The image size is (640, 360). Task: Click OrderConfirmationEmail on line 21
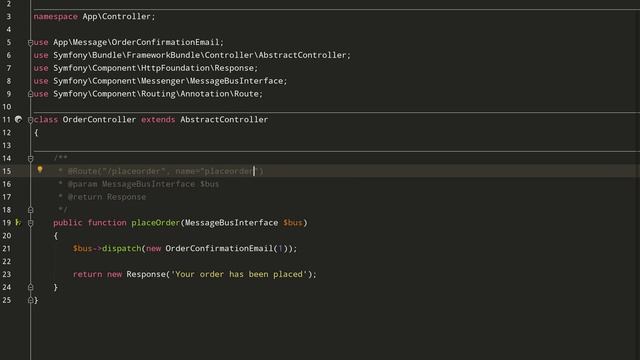(219, 248)
